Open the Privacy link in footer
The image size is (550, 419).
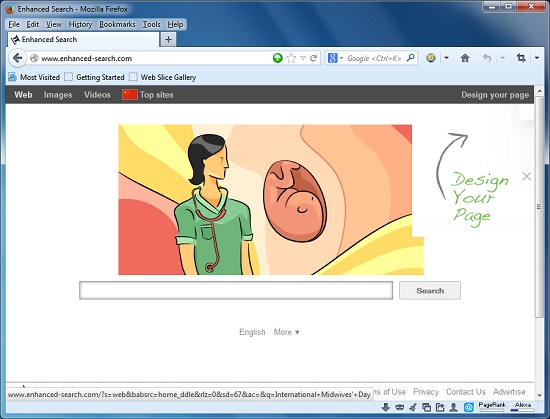(426, 392)
